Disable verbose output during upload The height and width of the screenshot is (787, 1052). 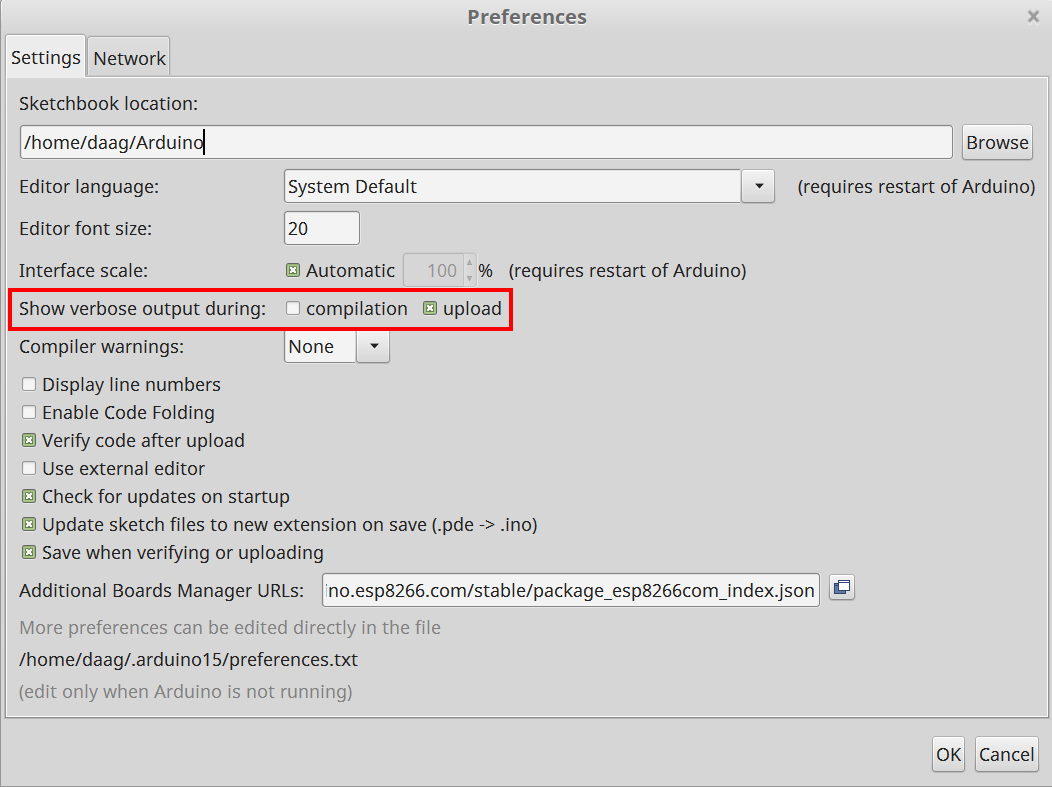(430, 309)
